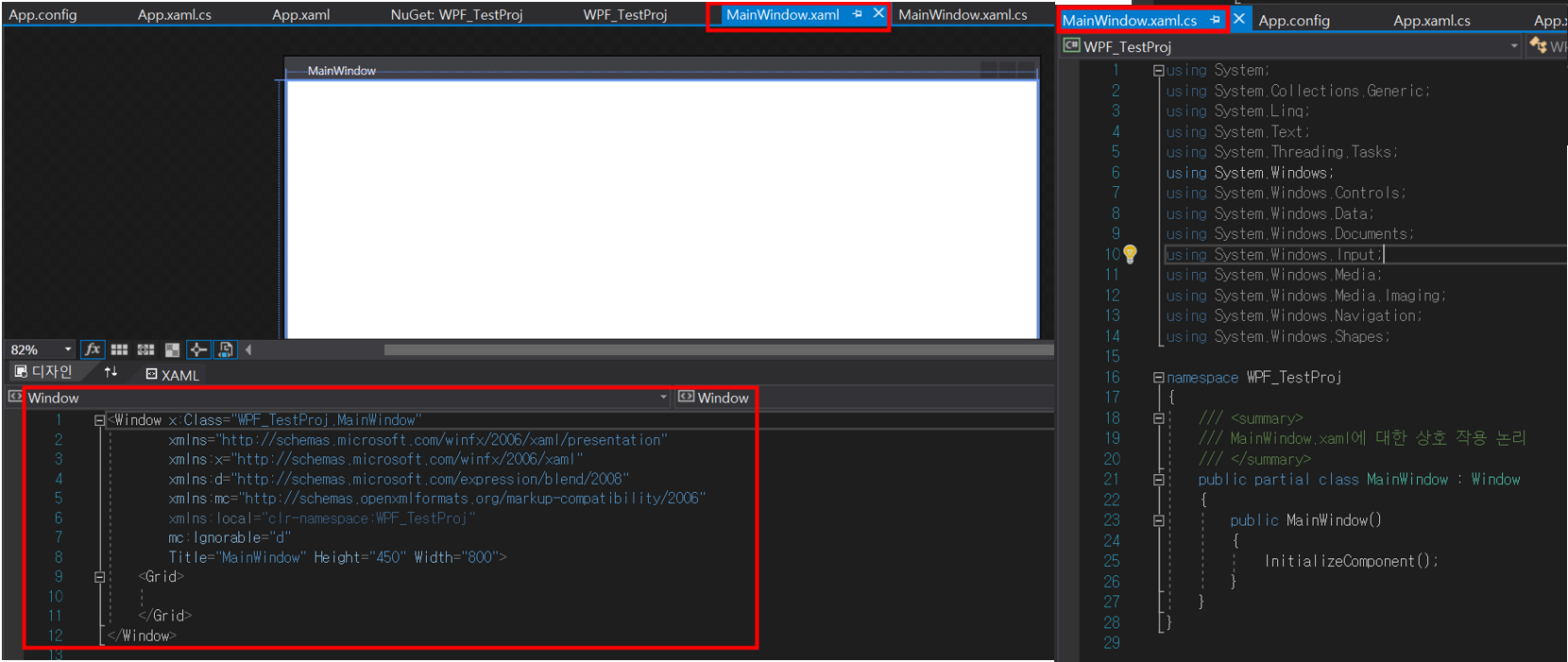
Task: Collapse the using directives block at line 1
Action: (1158, 71)
